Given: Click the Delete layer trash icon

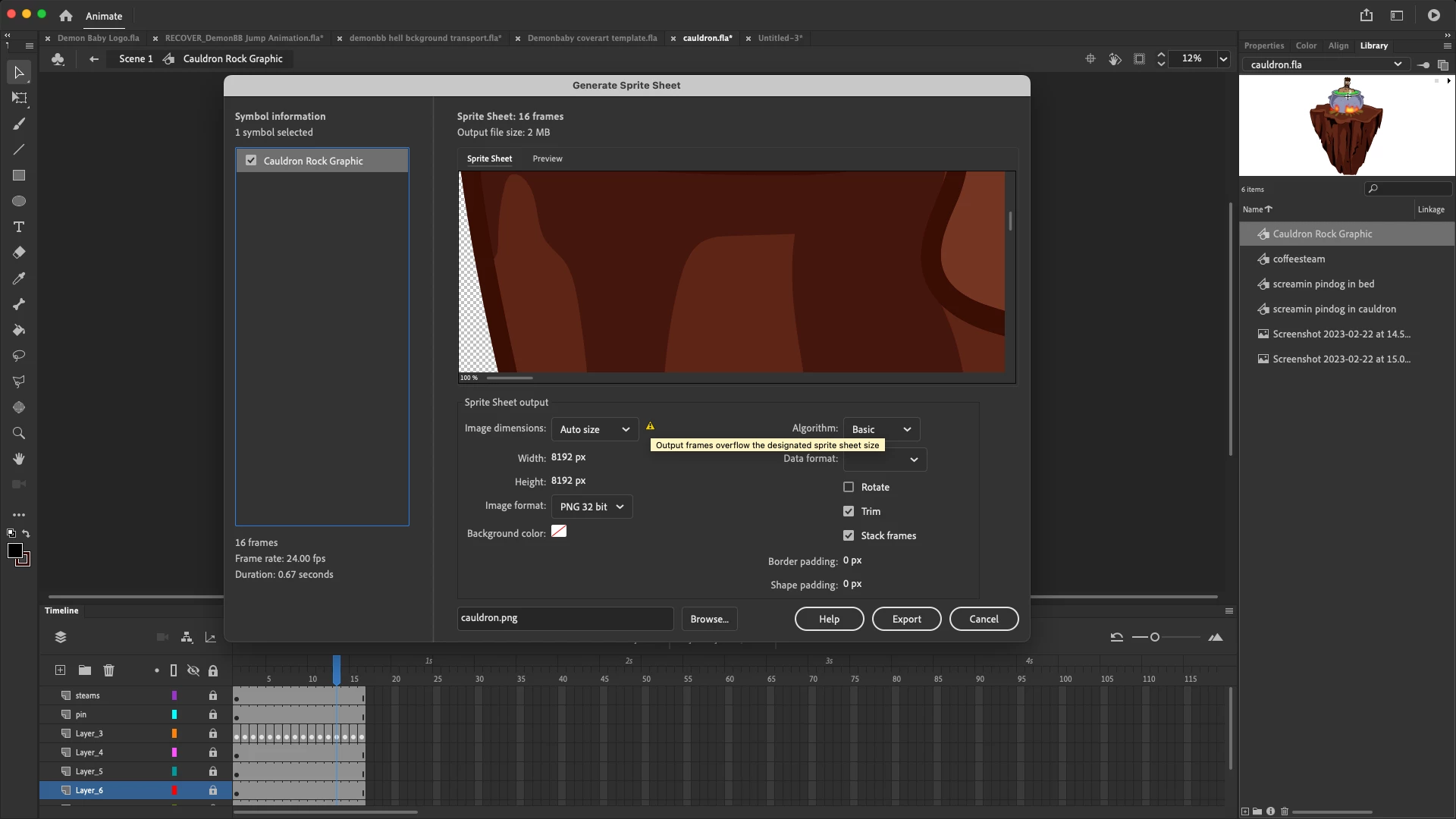Looking at the screenshot, I should [x=108, y=670].
